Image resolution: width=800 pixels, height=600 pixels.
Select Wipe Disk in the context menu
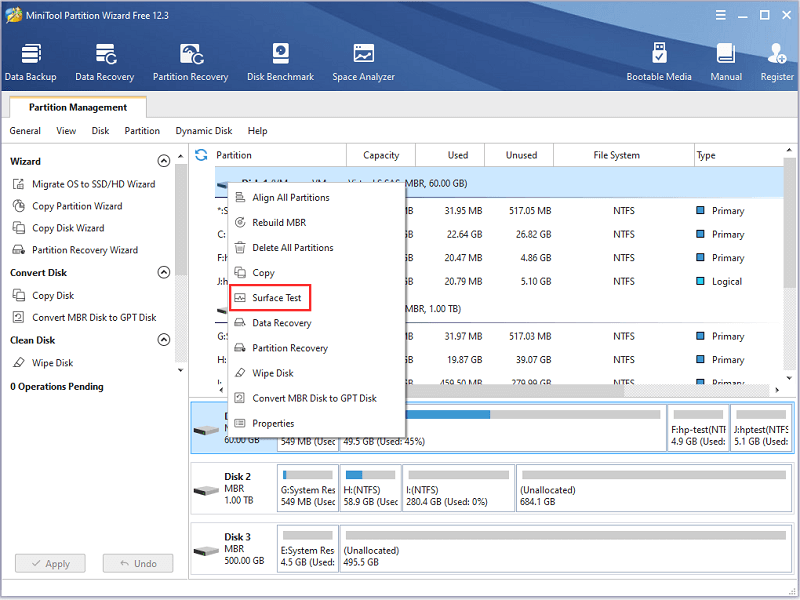click(316, 373)
